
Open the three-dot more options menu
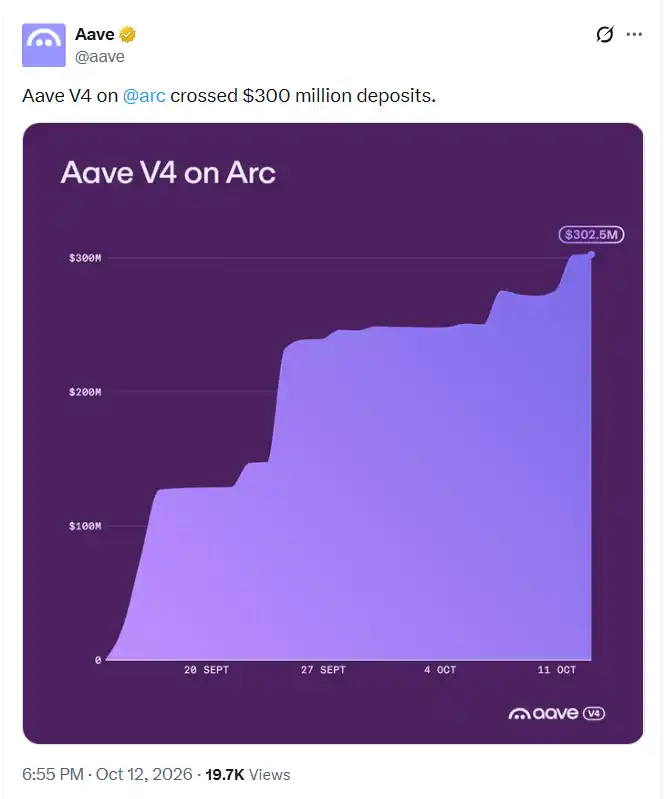634,34
